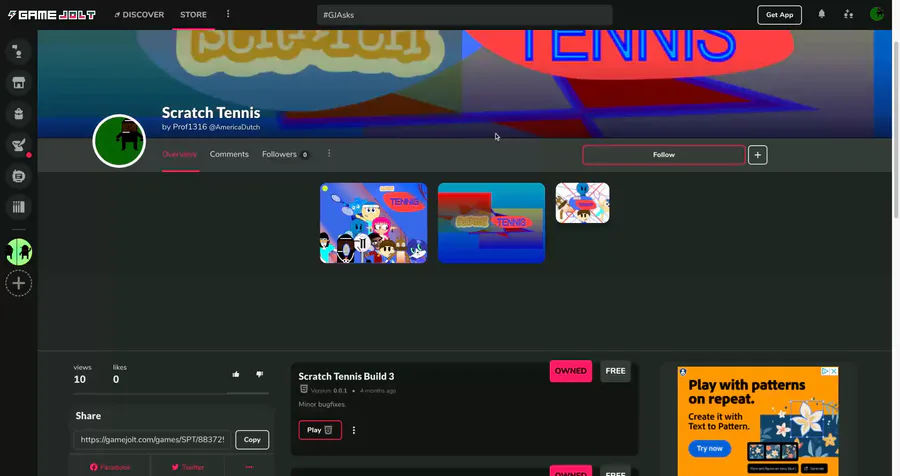Switch to the Comments tab

pyautogui.click(x=229, y=154)
